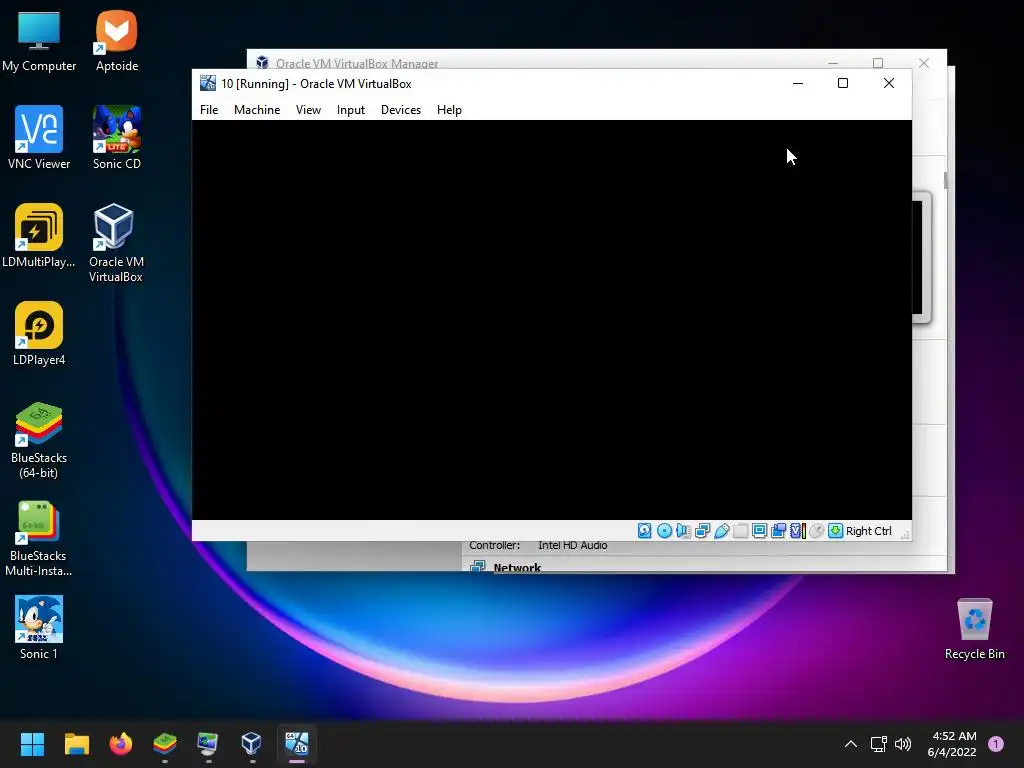Click inside the black VM display screen
The height and width of the screenshot is (768, 1024).
pos(552,320)
